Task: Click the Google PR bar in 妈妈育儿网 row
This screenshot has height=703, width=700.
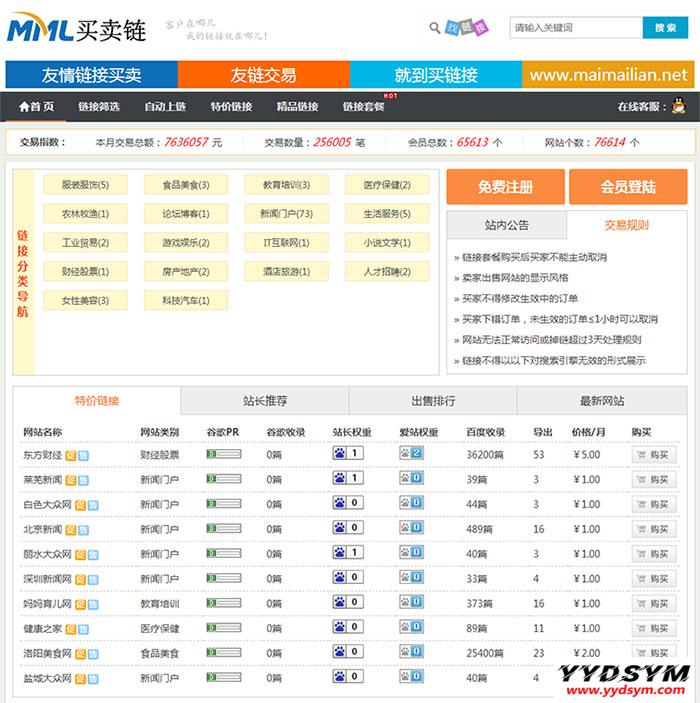Action: (223, 603)
